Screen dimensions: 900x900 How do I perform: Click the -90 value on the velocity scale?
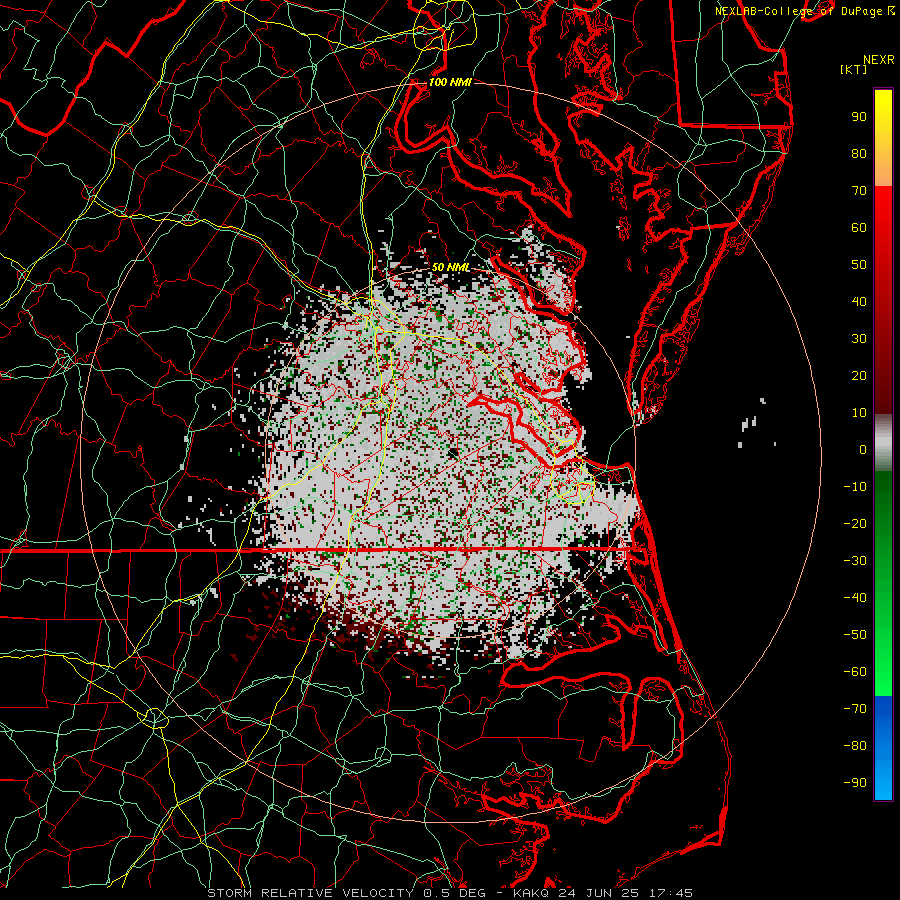click(855, 783)
